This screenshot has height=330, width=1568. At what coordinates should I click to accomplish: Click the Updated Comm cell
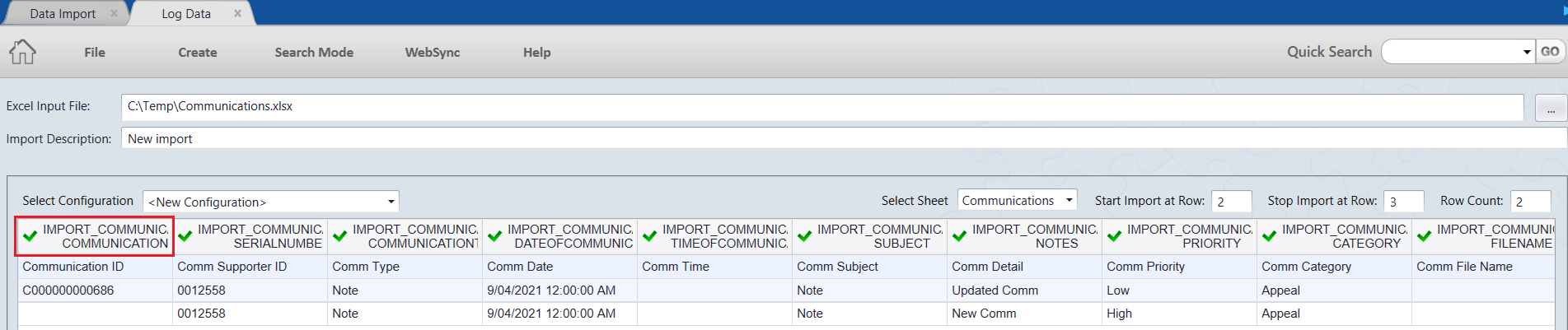coord(1024,290)
